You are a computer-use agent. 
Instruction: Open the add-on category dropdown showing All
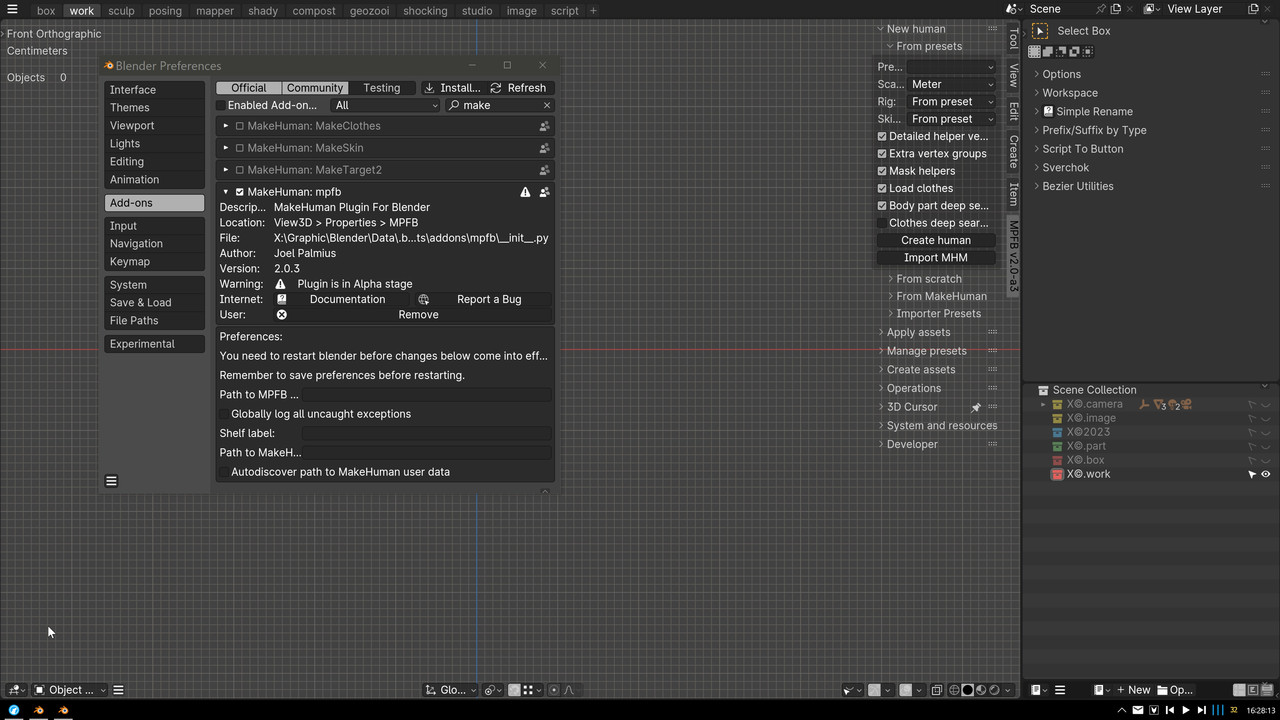(x=386, y=105)
